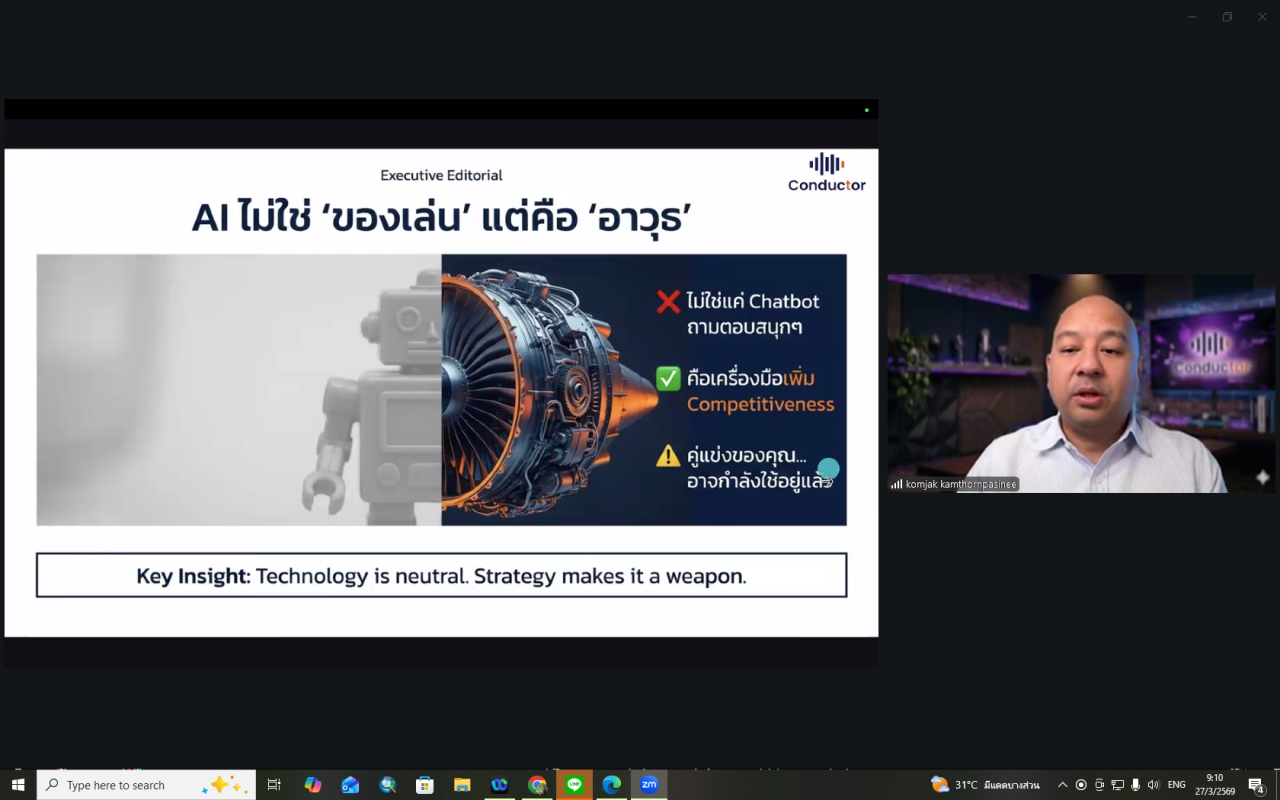Switch the ENG input language indicator

click(x=1177, y=785)
